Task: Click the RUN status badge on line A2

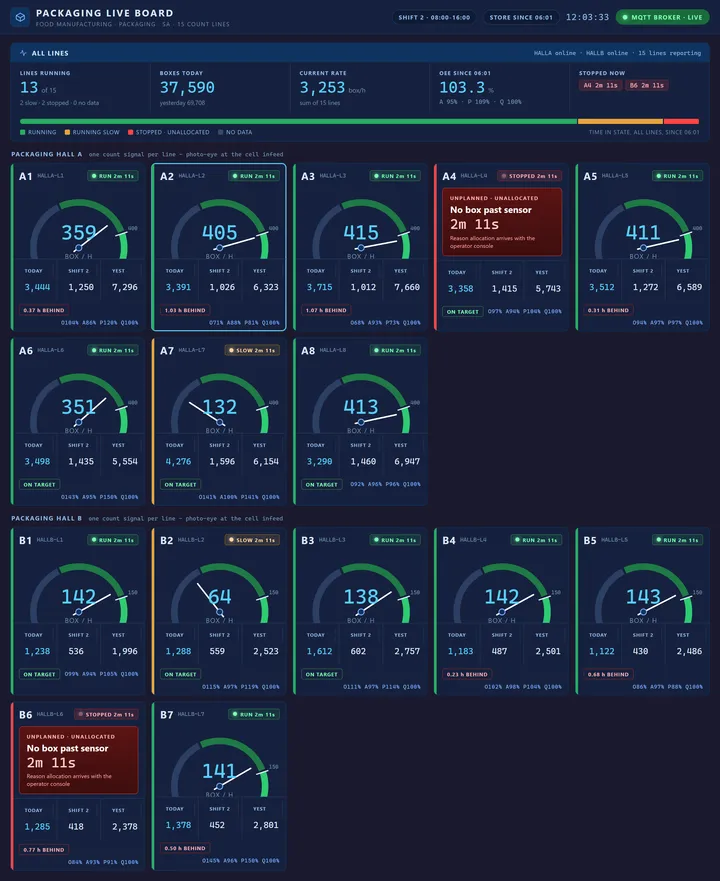Action: (x=253, y=176)
